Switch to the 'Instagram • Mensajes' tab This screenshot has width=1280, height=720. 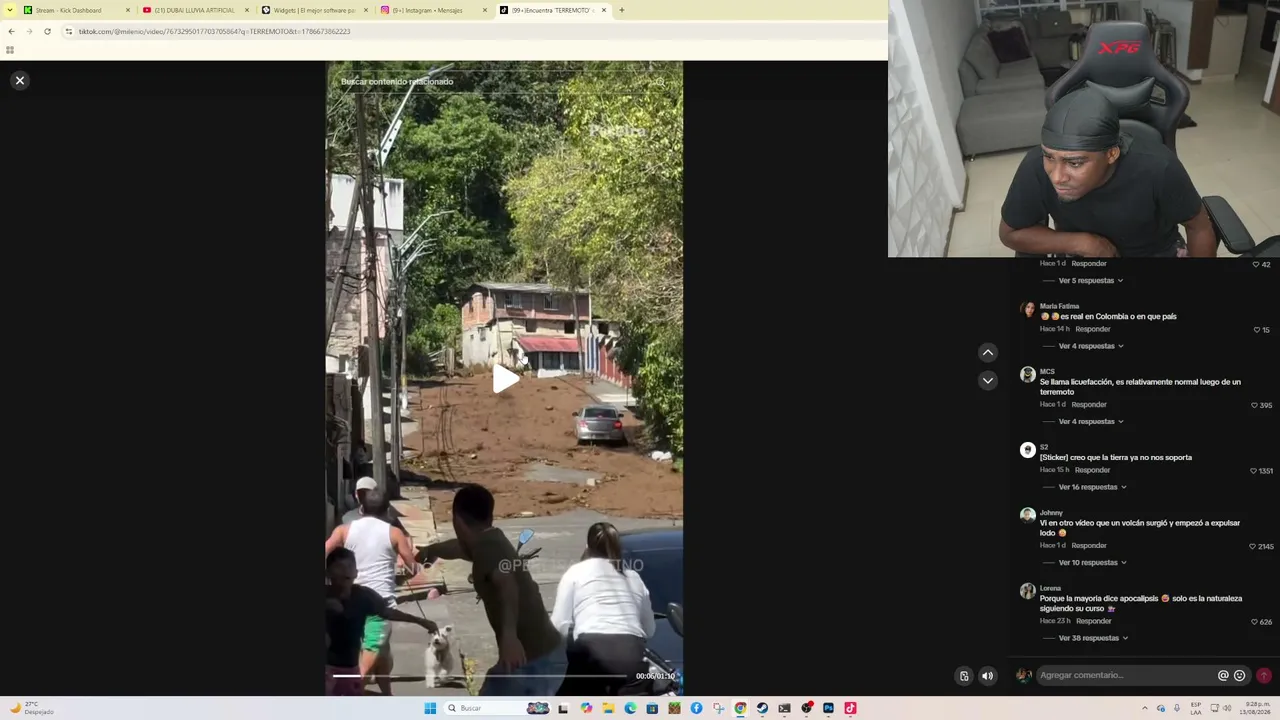click(434, 10)
